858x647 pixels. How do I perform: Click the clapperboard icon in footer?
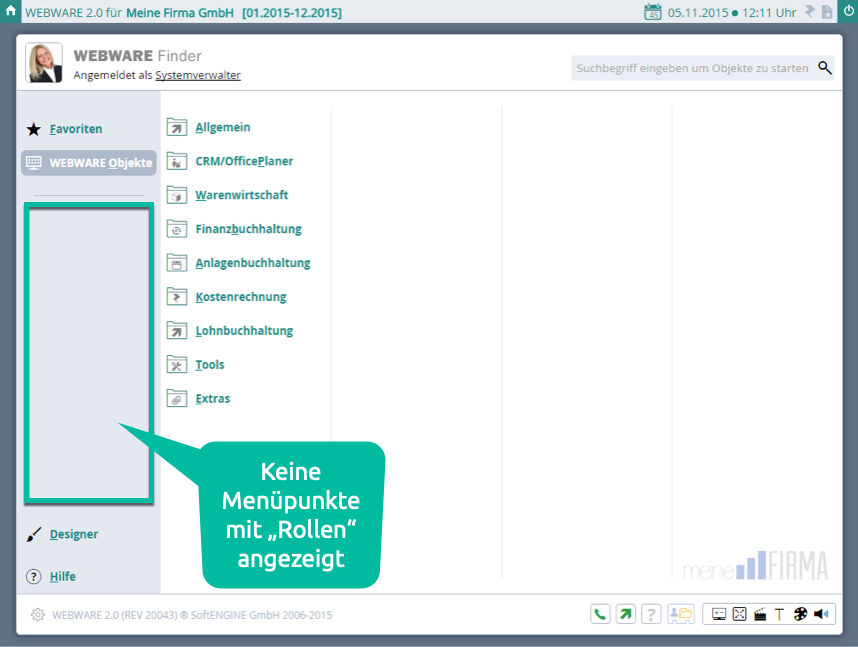(760, 614)
